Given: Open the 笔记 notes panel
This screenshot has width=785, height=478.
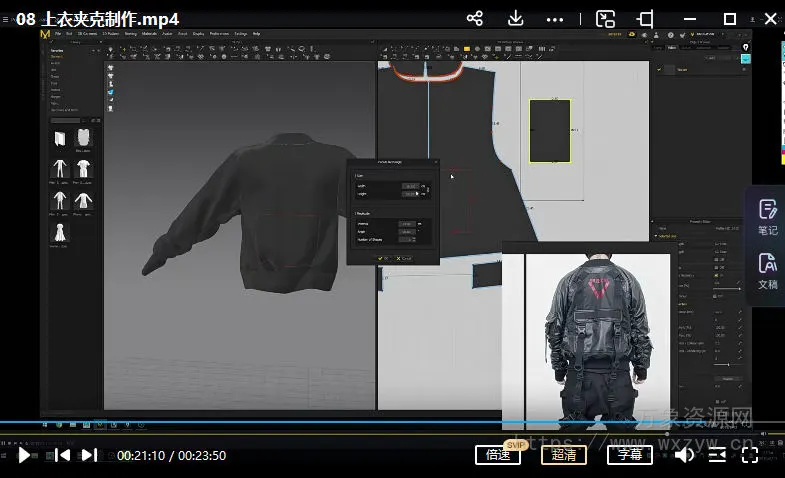Looking at the screenshot, I should [x=767, y=215].
